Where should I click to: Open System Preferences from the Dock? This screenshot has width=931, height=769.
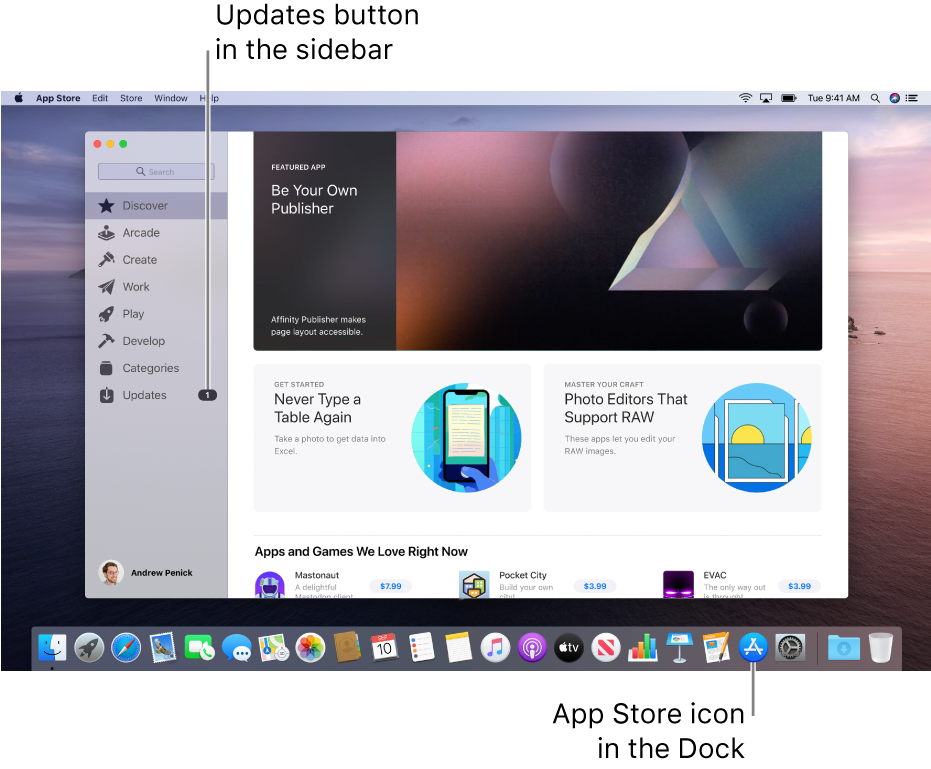click(790, 647)
